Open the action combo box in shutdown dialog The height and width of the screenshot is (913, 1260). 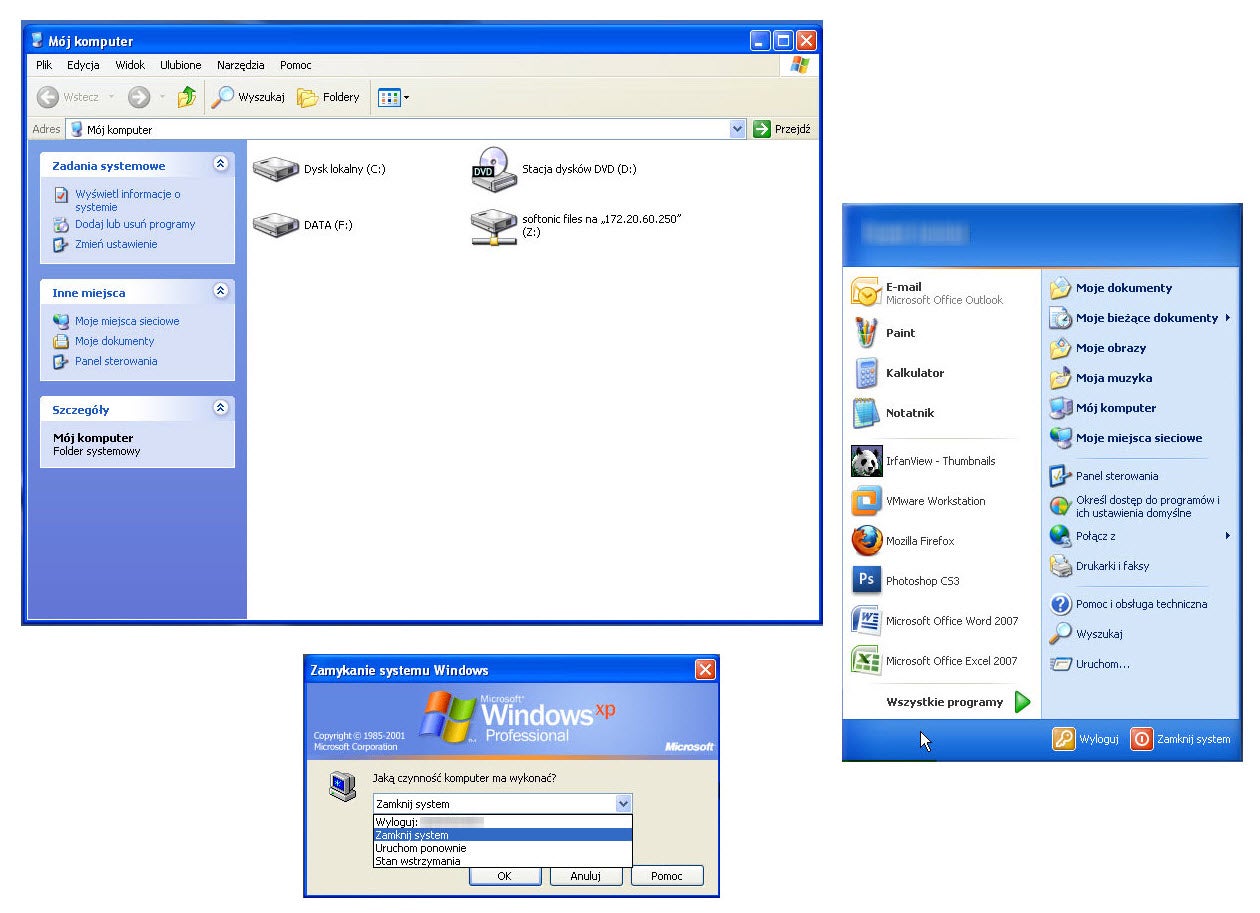pos(503,803)
